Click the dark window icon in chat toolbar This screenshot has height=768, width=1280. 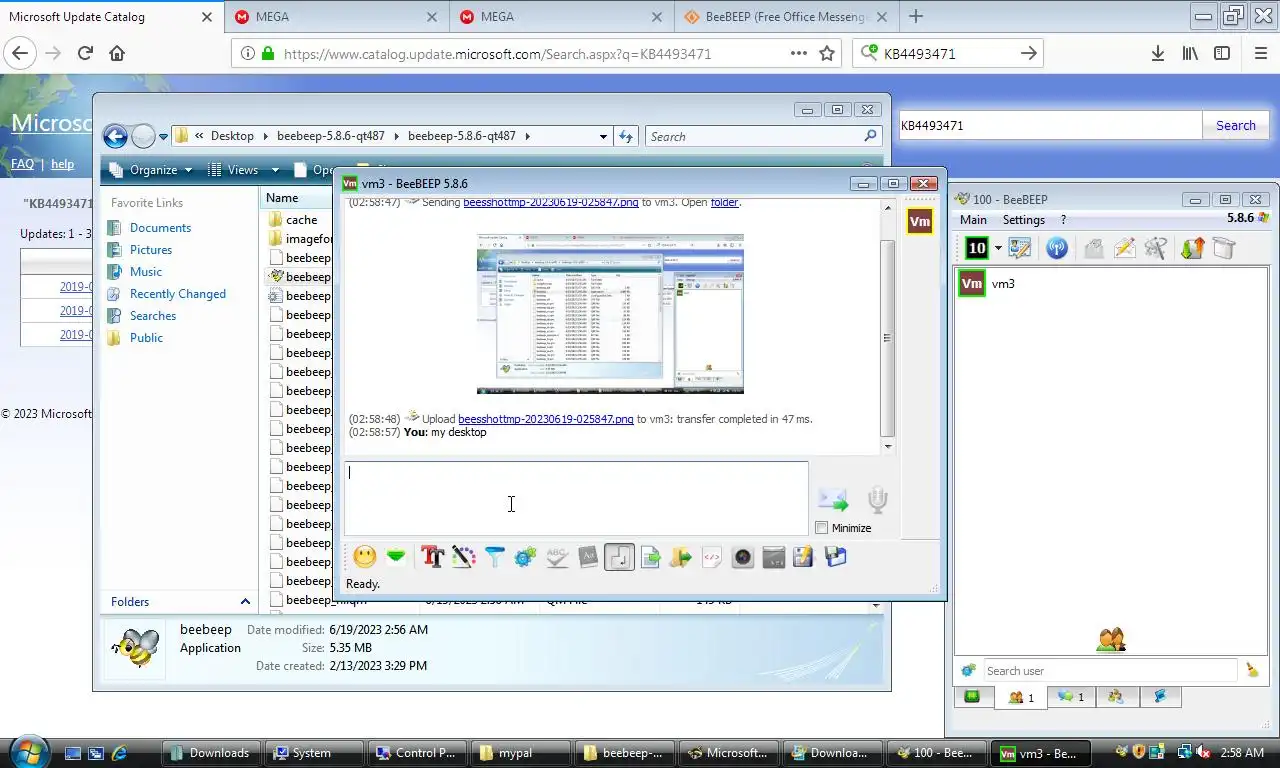click(x=774, y=557)
